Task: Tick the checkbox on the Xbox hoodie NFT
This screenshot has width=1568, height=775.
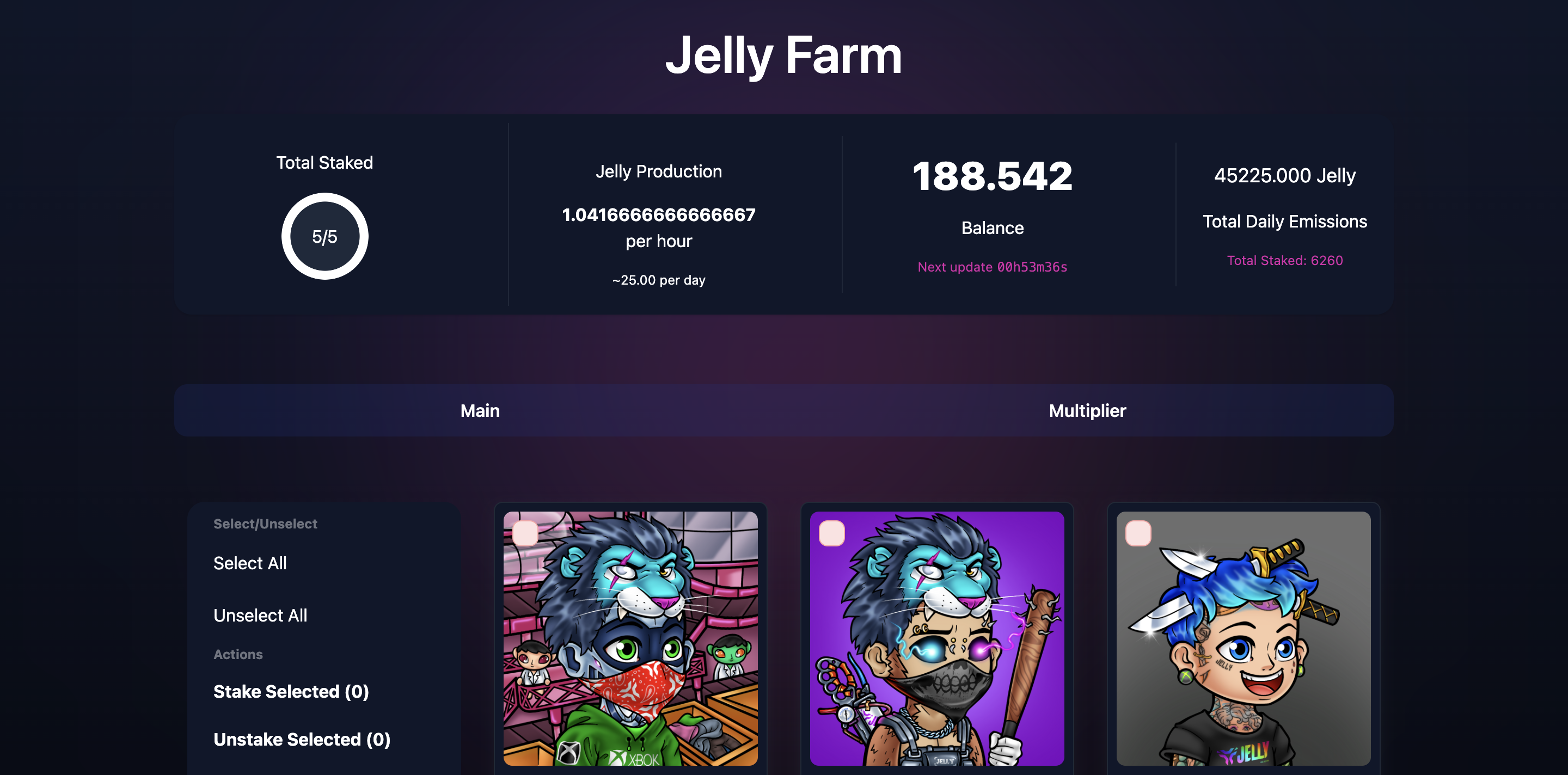Action: pos(525,533)
